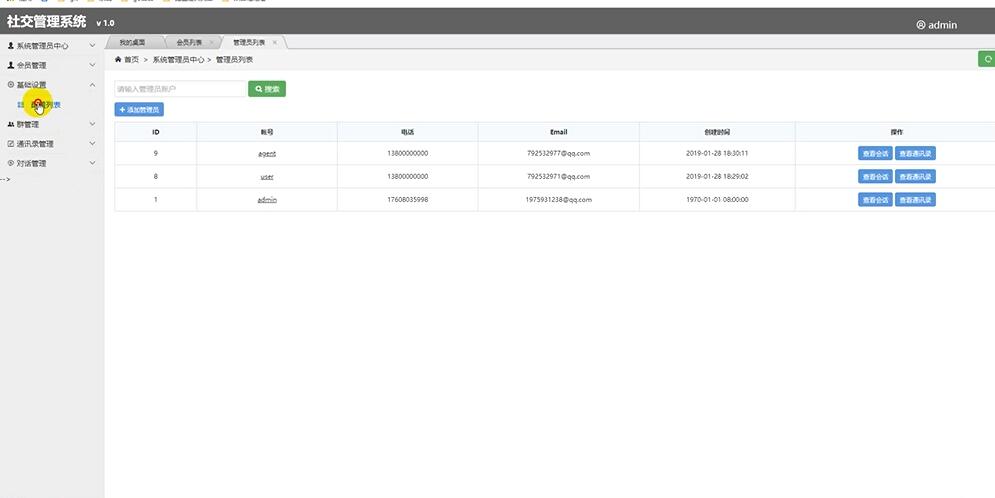Close the 会员列表 tab

click(212, 42)
